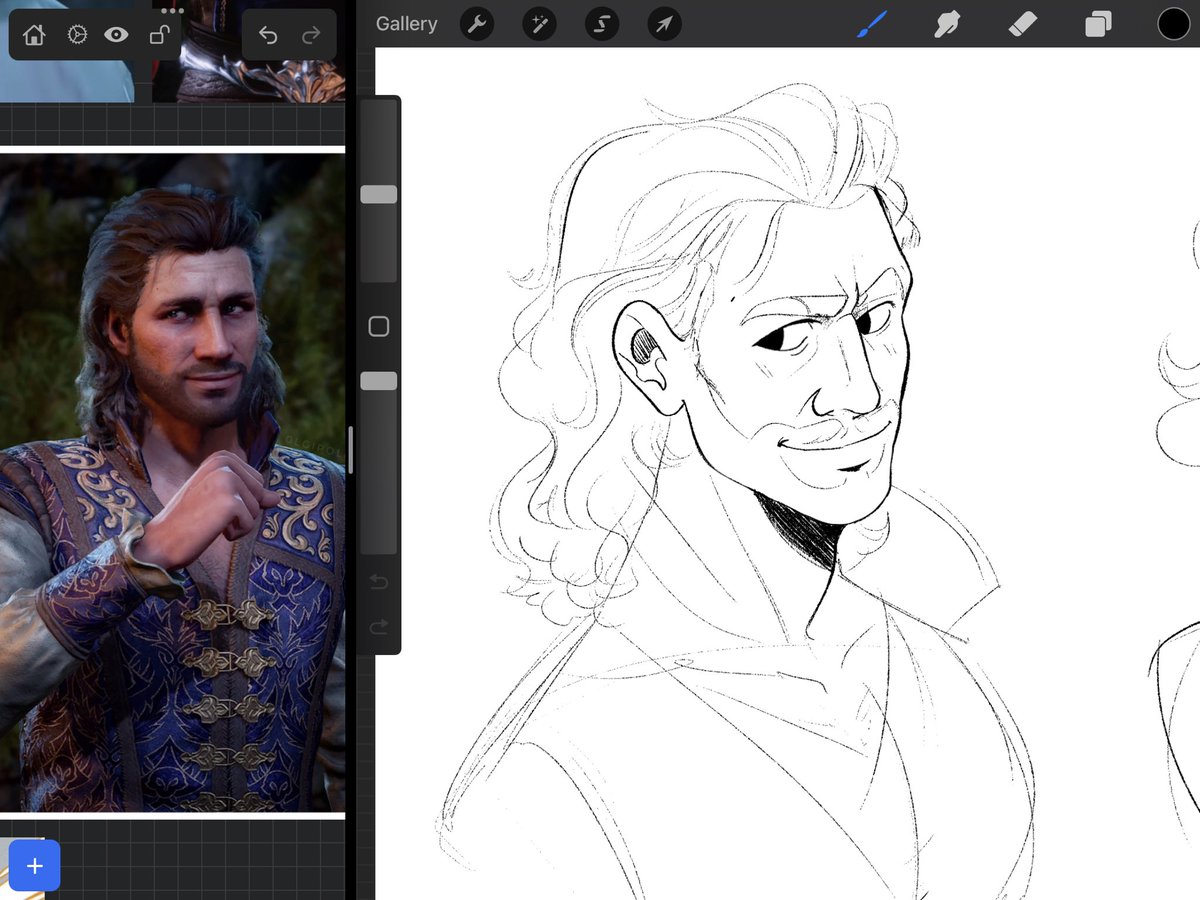Tap Gallery to exit the canvas

pos(406,23)
